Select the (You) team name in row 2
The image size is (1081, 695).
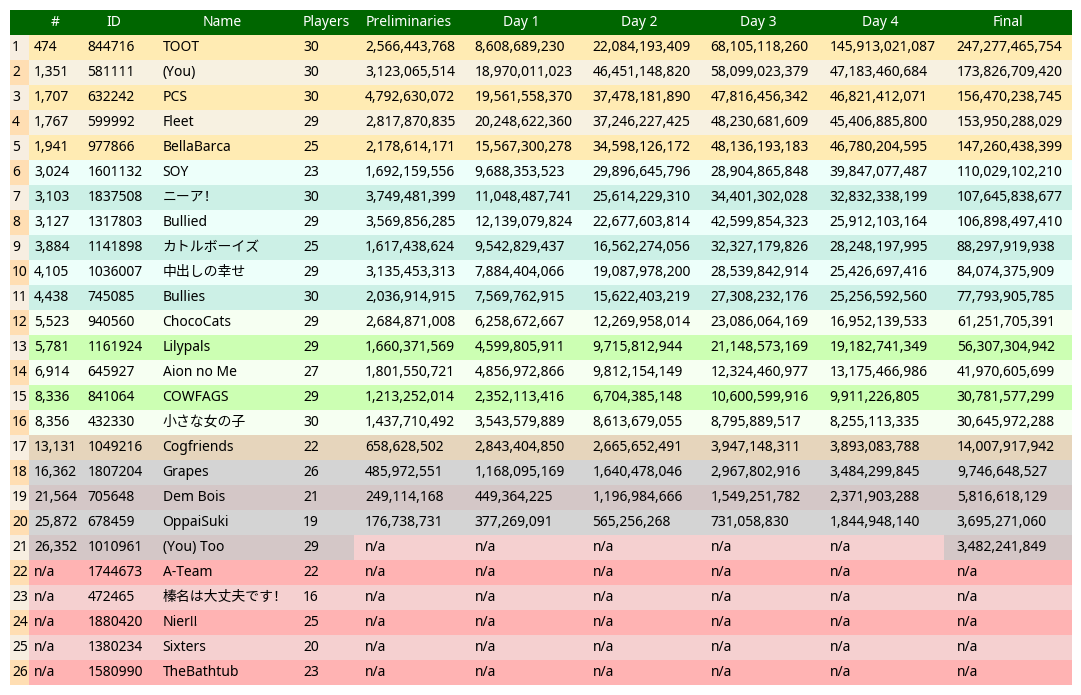(179, 72)
